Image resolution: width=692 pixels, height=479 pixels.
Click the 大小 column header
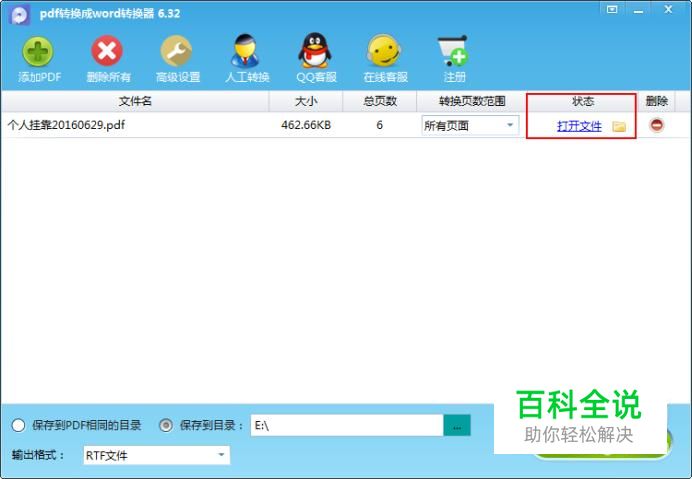click(306, 102)
